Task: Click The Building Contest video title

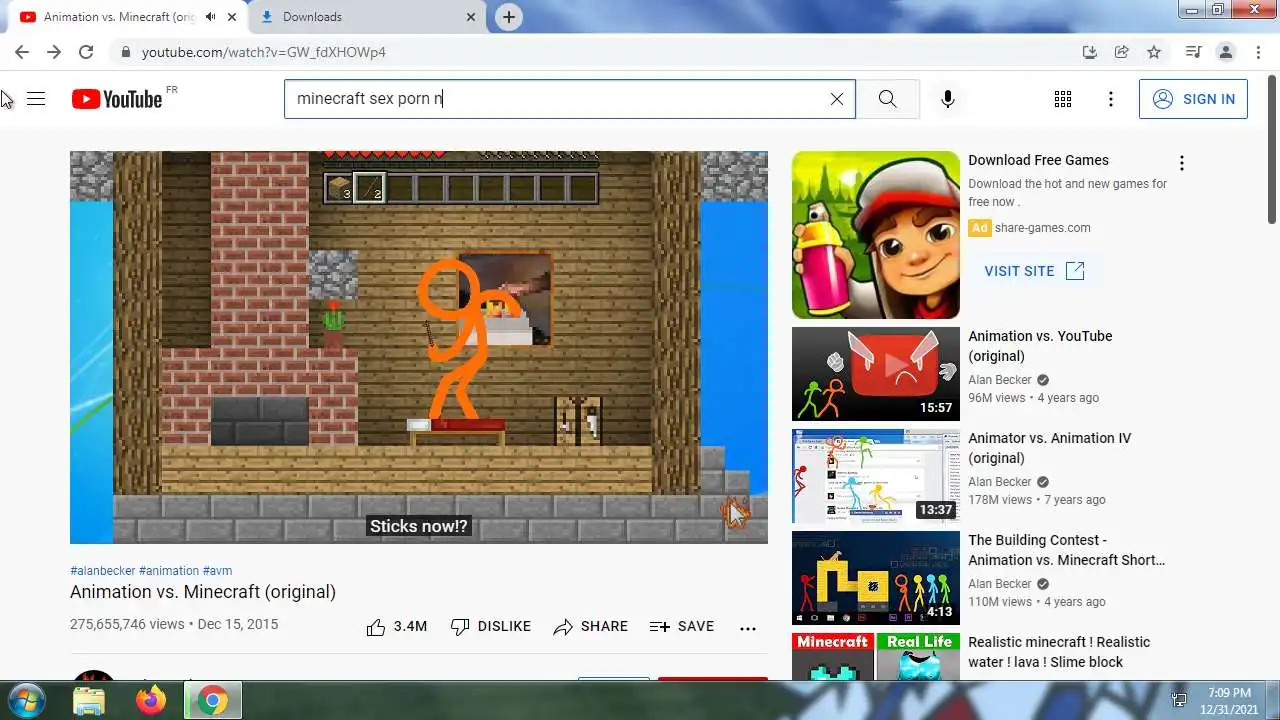Action: [x=1066, y=550]
